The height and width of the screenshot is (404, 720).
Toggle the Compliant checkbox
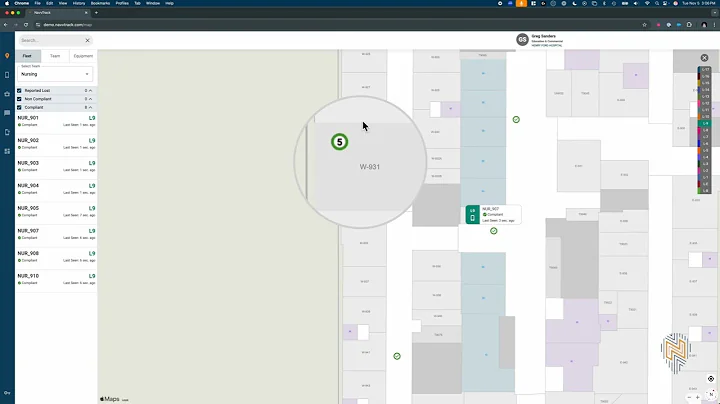tap(19, 107)
